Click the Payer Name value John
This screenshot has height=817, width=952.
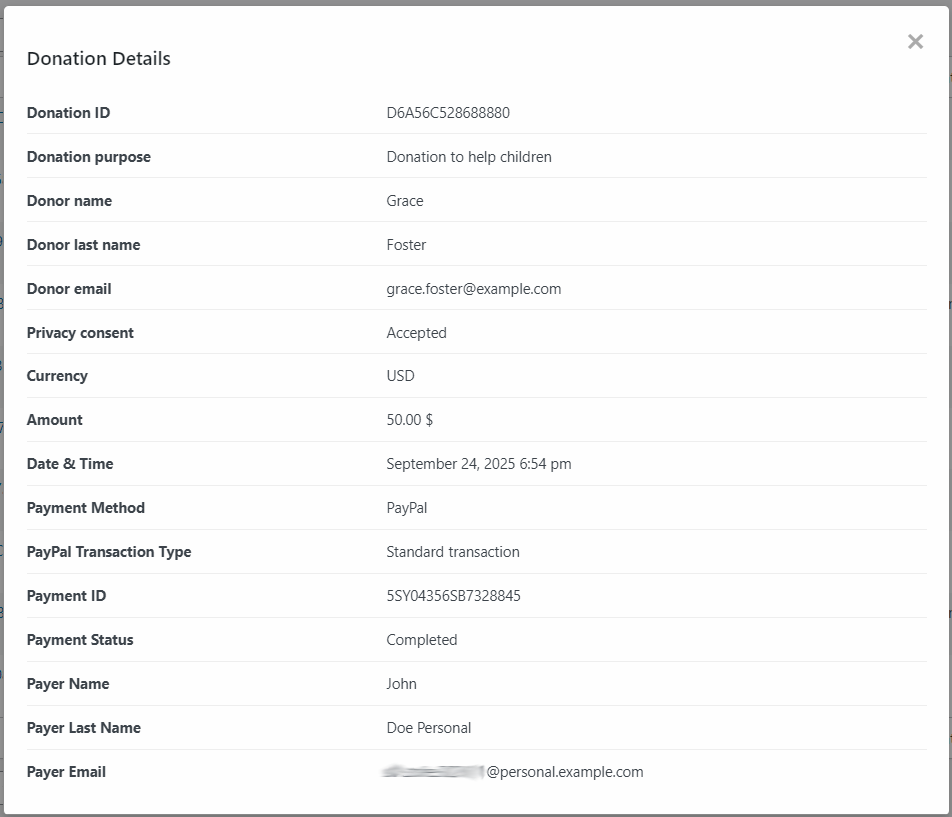[x=402, y=684]
